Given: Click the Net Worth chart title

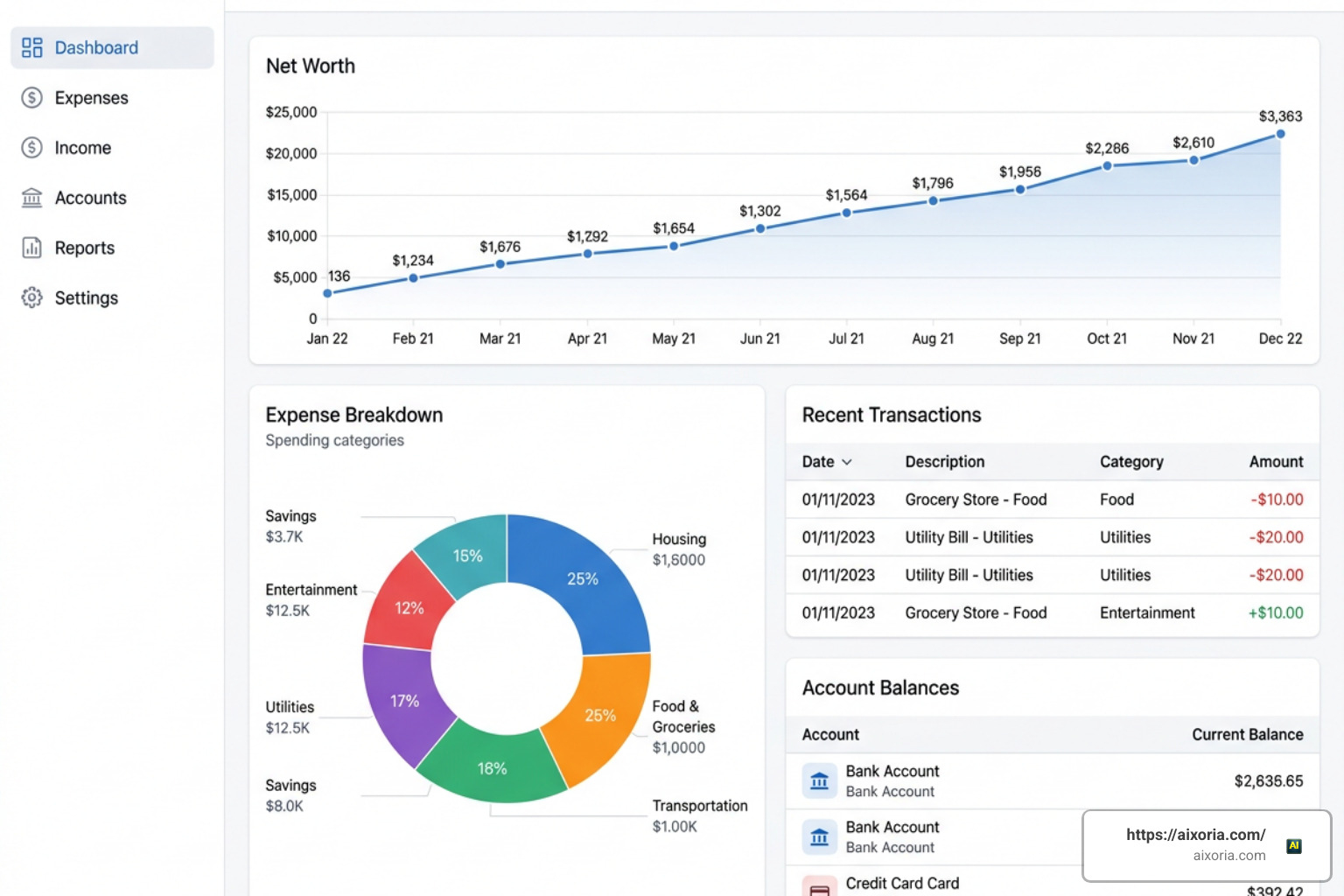Looking at the screenshot, I should click(x=311, y=66).
